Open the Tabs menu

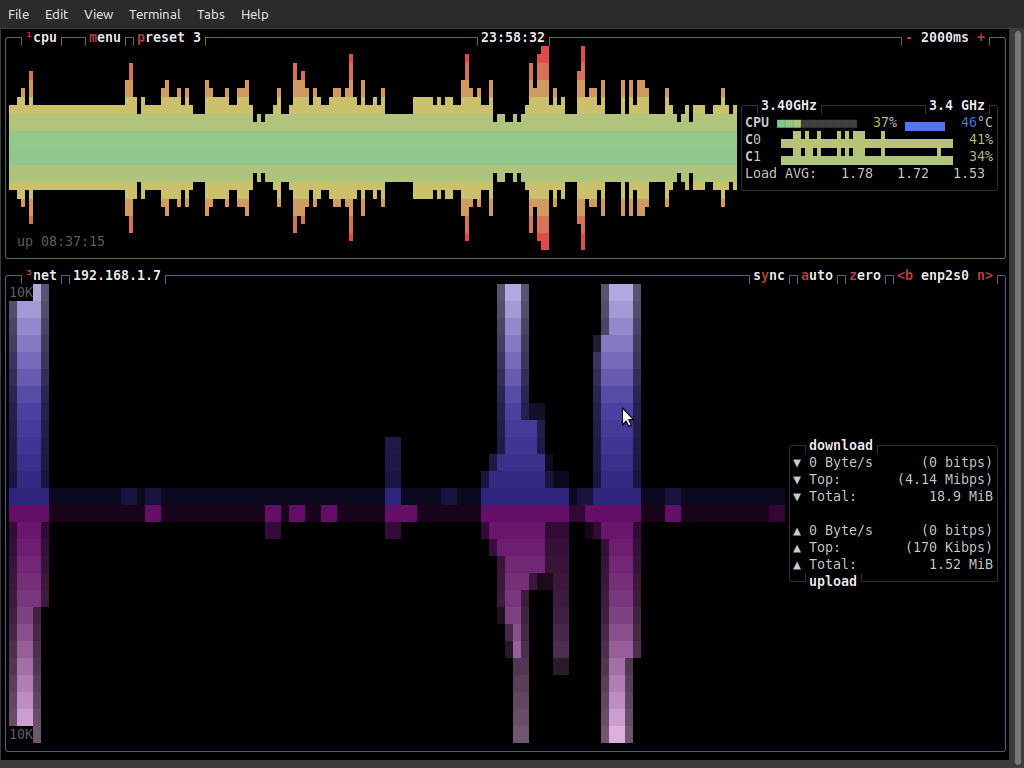[211, 14]
